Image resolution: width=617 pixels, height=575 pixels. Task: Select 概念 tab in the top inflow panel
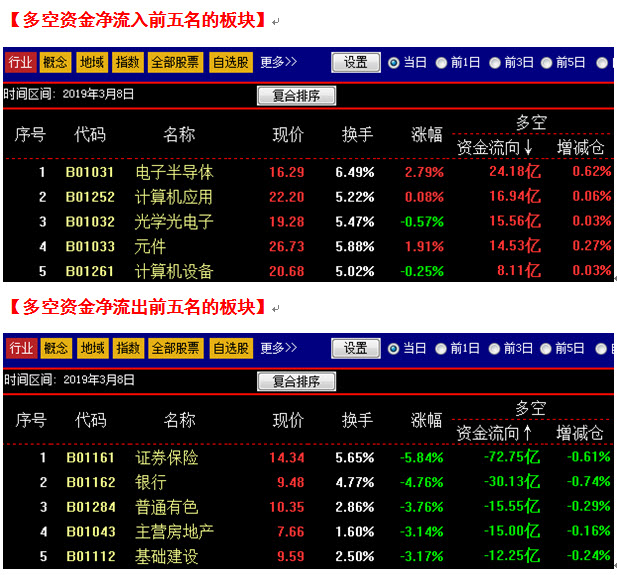coord(56,62)
